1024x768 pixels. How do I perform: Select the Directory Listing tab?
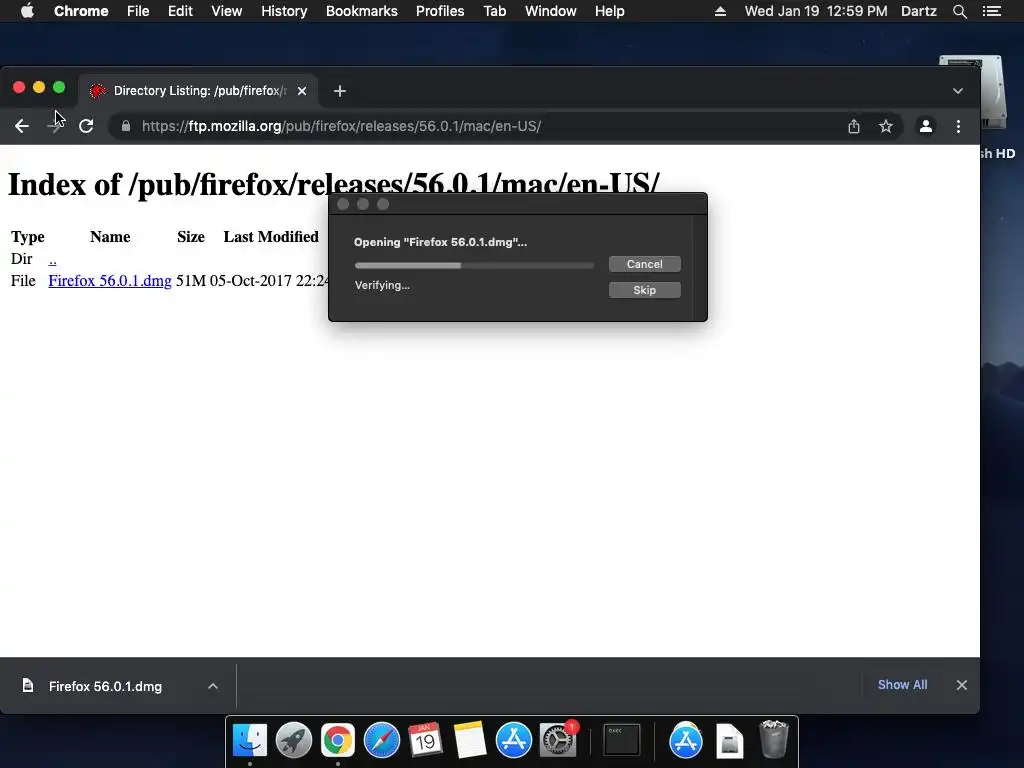click(x=199, y=91)
